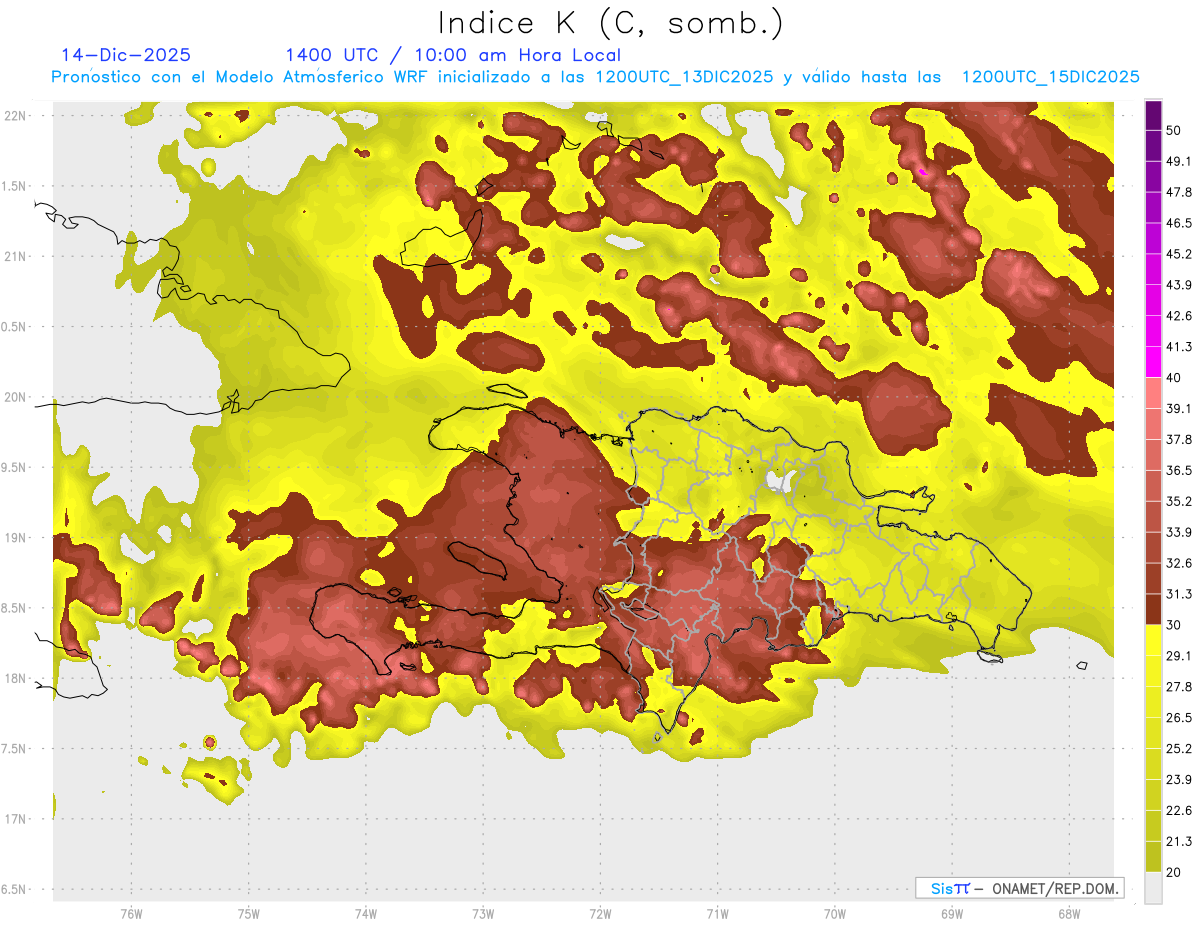Click the magenta hotspot near 69W in the north
Viewport: 1200px width, 927px height.
pos(922,172)
